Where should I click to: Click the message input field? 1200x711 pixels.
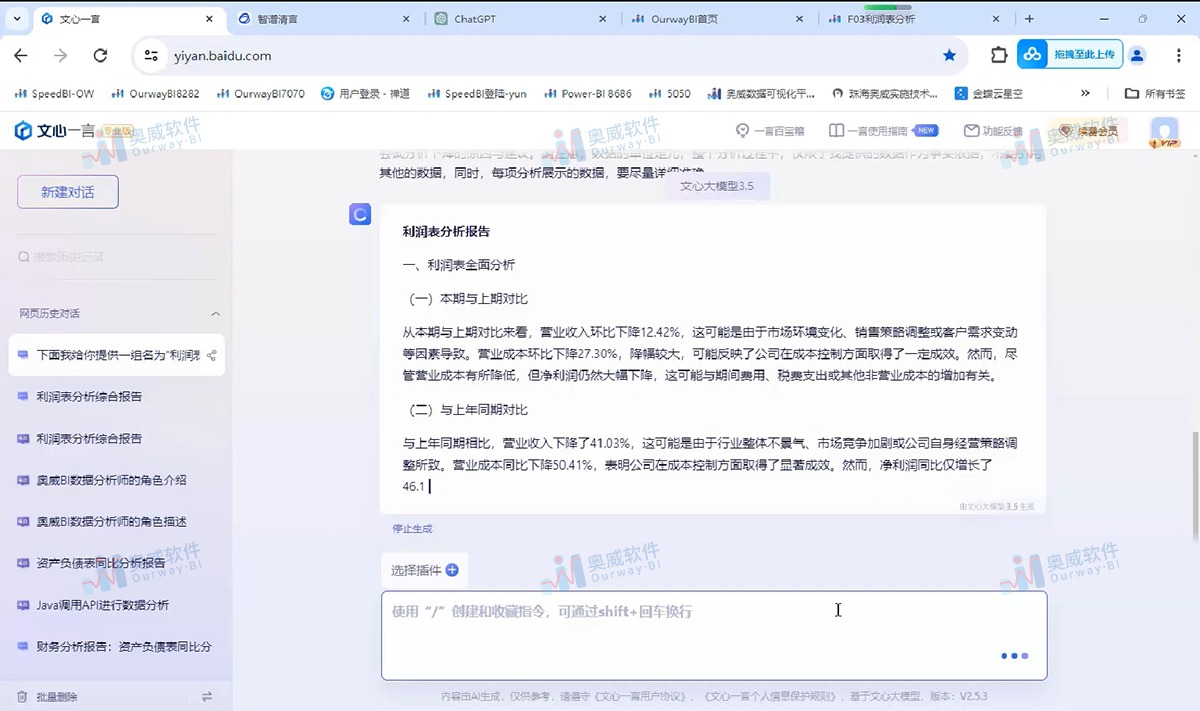(x=713, y=634)
